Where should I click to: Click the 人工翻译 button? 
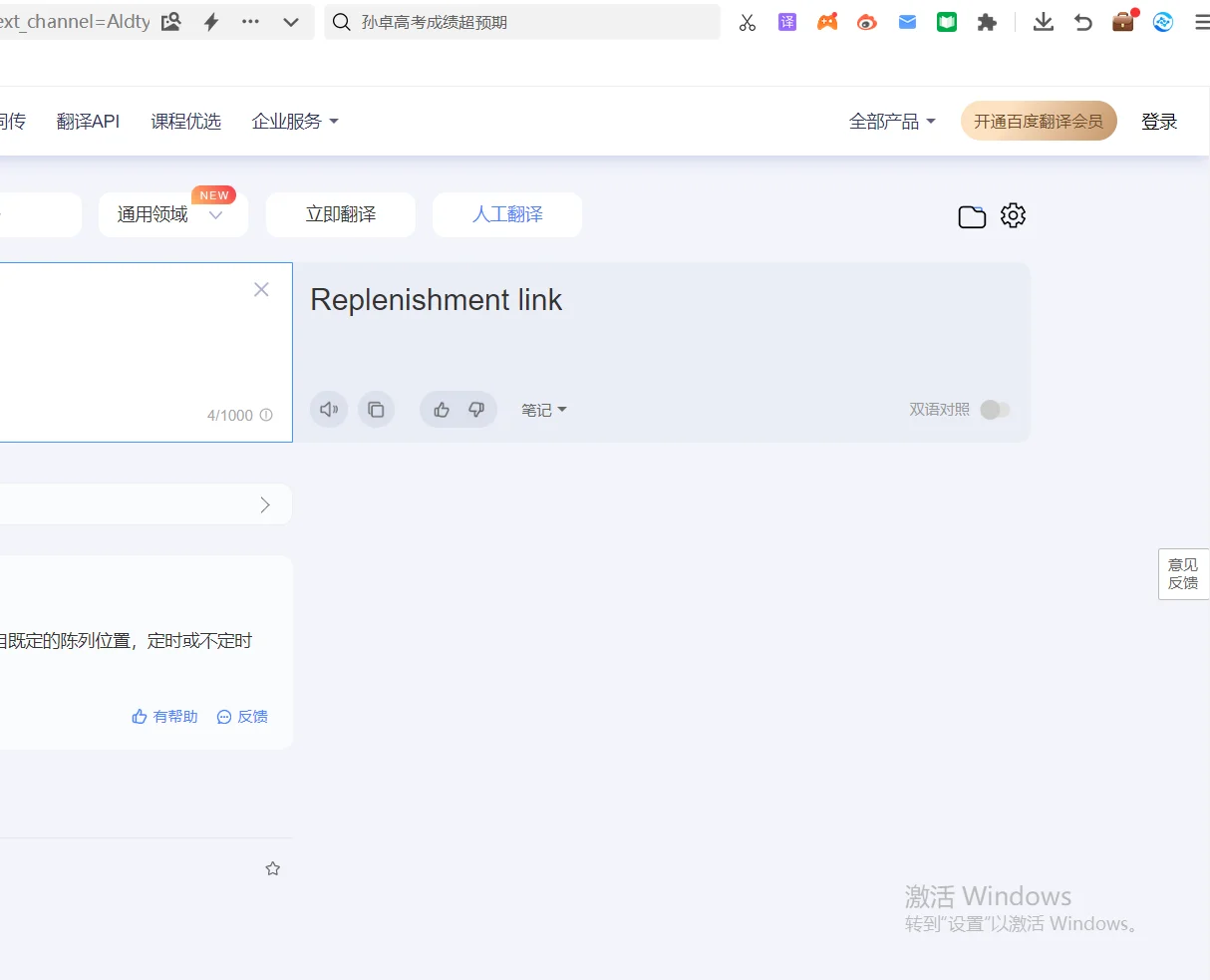click(x=507, y=214)
